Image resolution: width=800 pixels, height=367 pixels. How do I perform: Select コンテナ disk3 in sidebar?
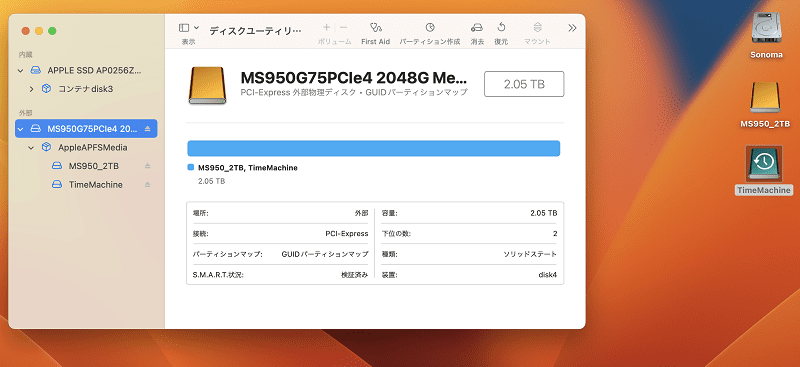(86, 89)
